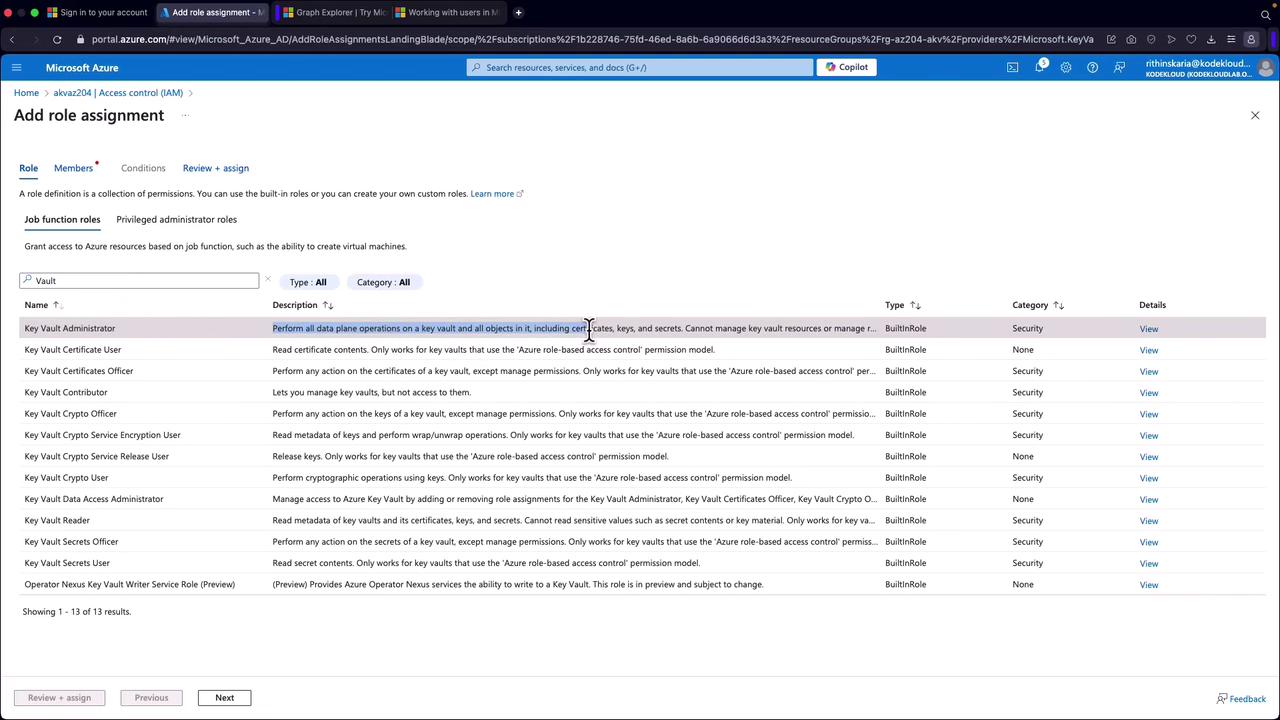
Task: Click the Next button
Action: [224, 698]
